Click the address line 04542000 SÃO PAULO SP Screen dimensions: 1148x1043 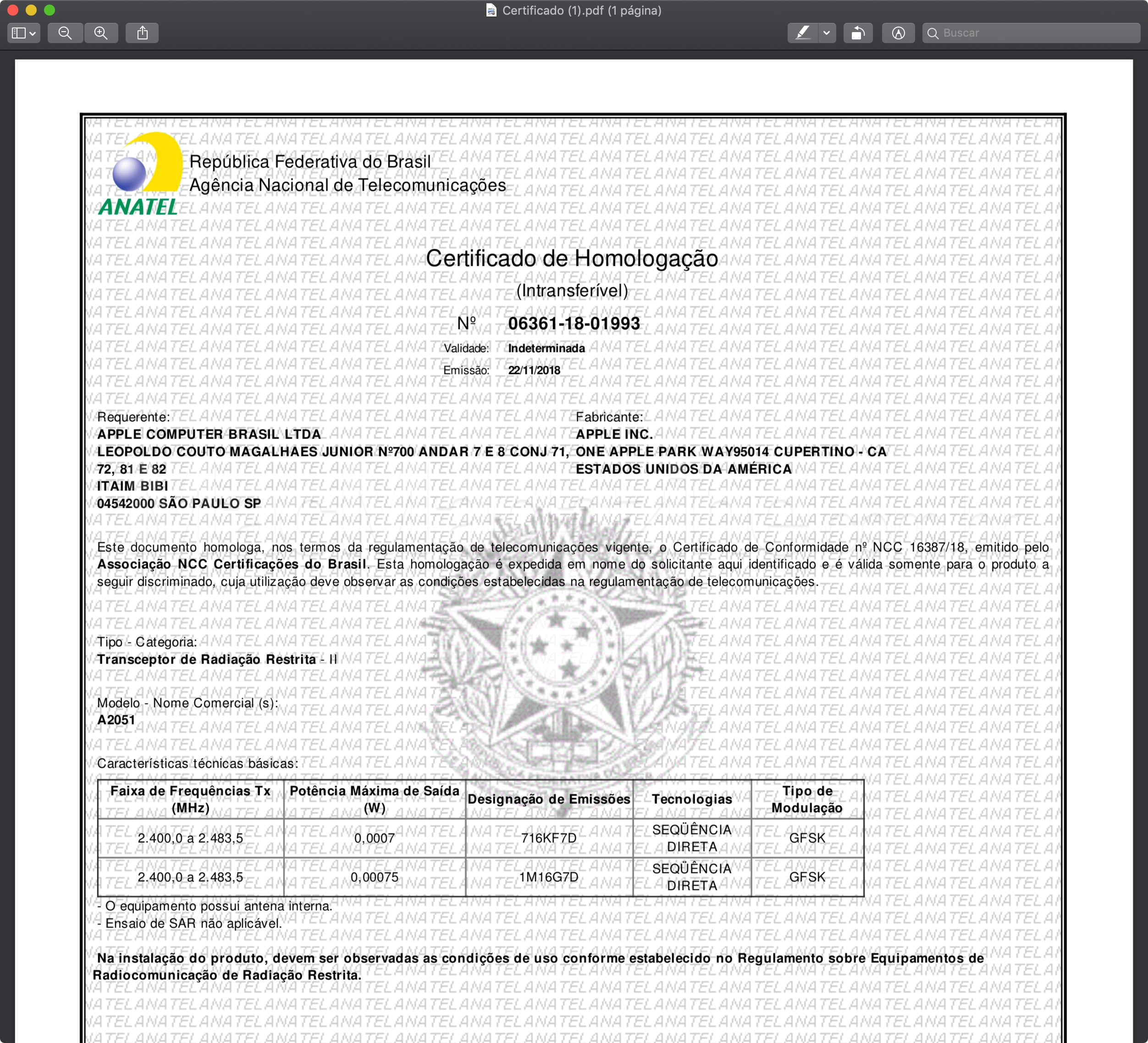coord(179,503)
